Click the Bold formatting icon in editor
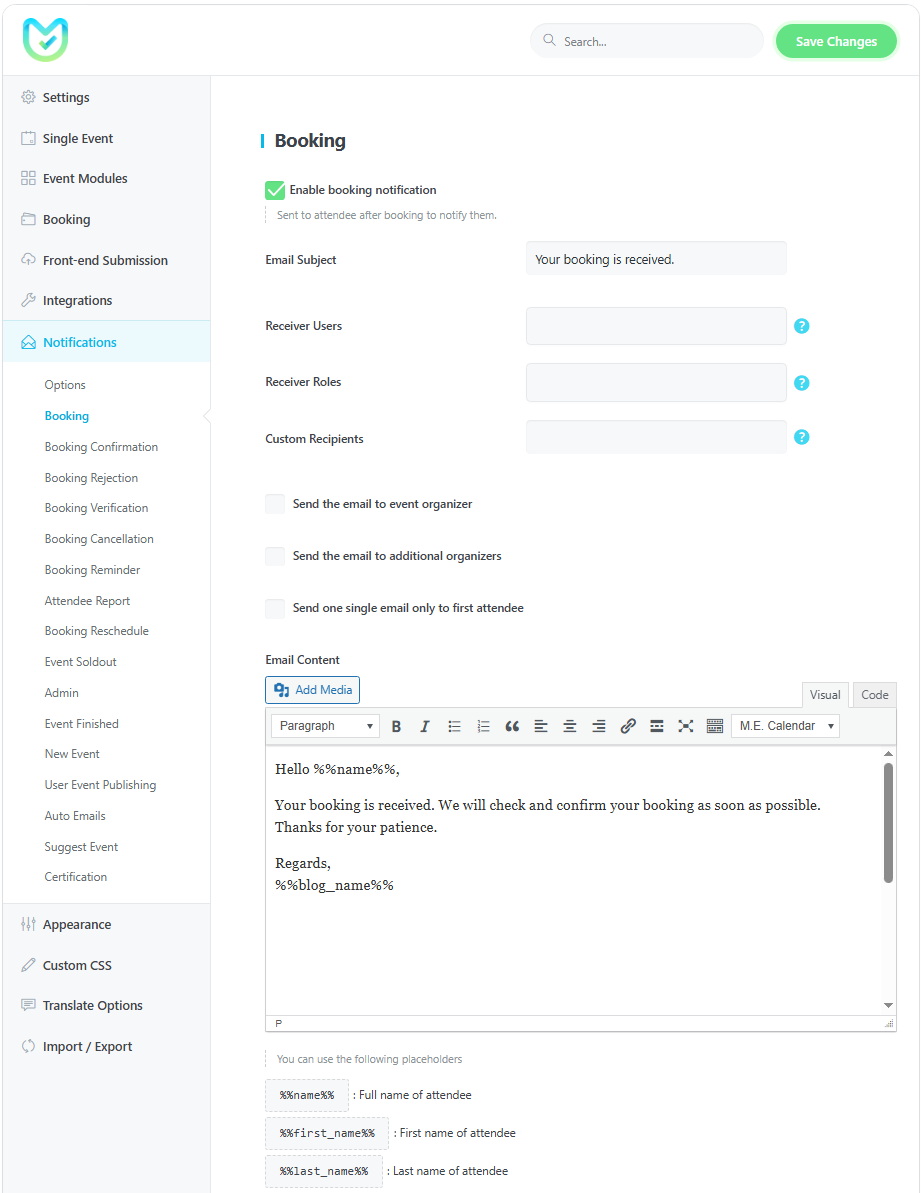Image resolution: width=922 pixels, height=1193 pixels. coord(396,726)
